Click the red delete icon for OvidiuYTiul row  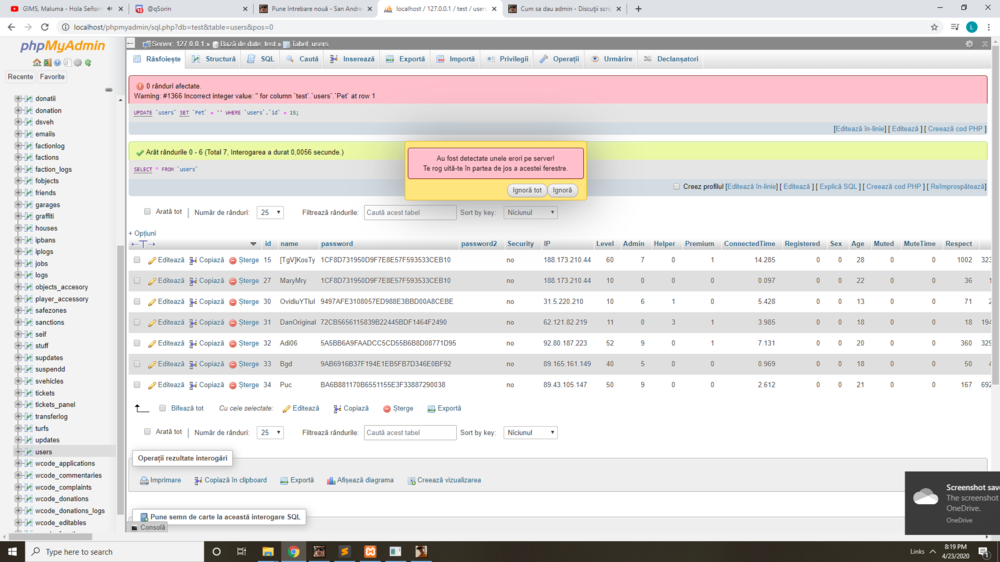[x=233, y=302]
